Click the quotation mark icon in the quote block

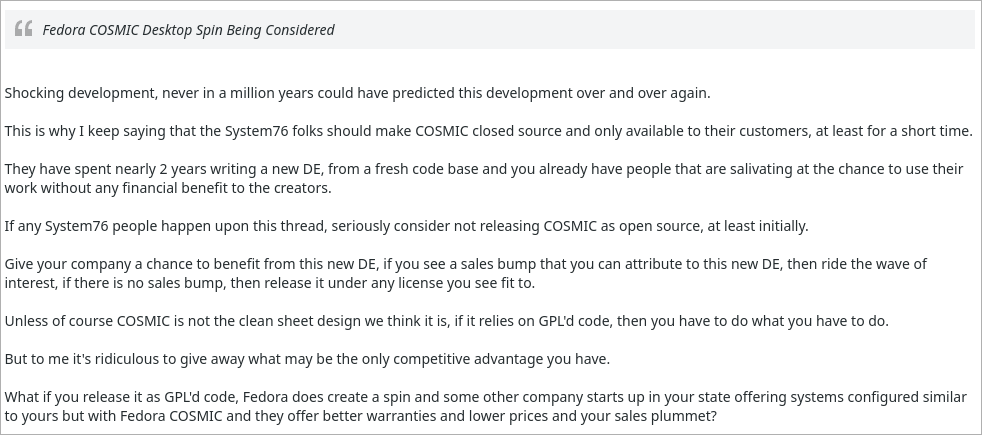pos(23,29)
